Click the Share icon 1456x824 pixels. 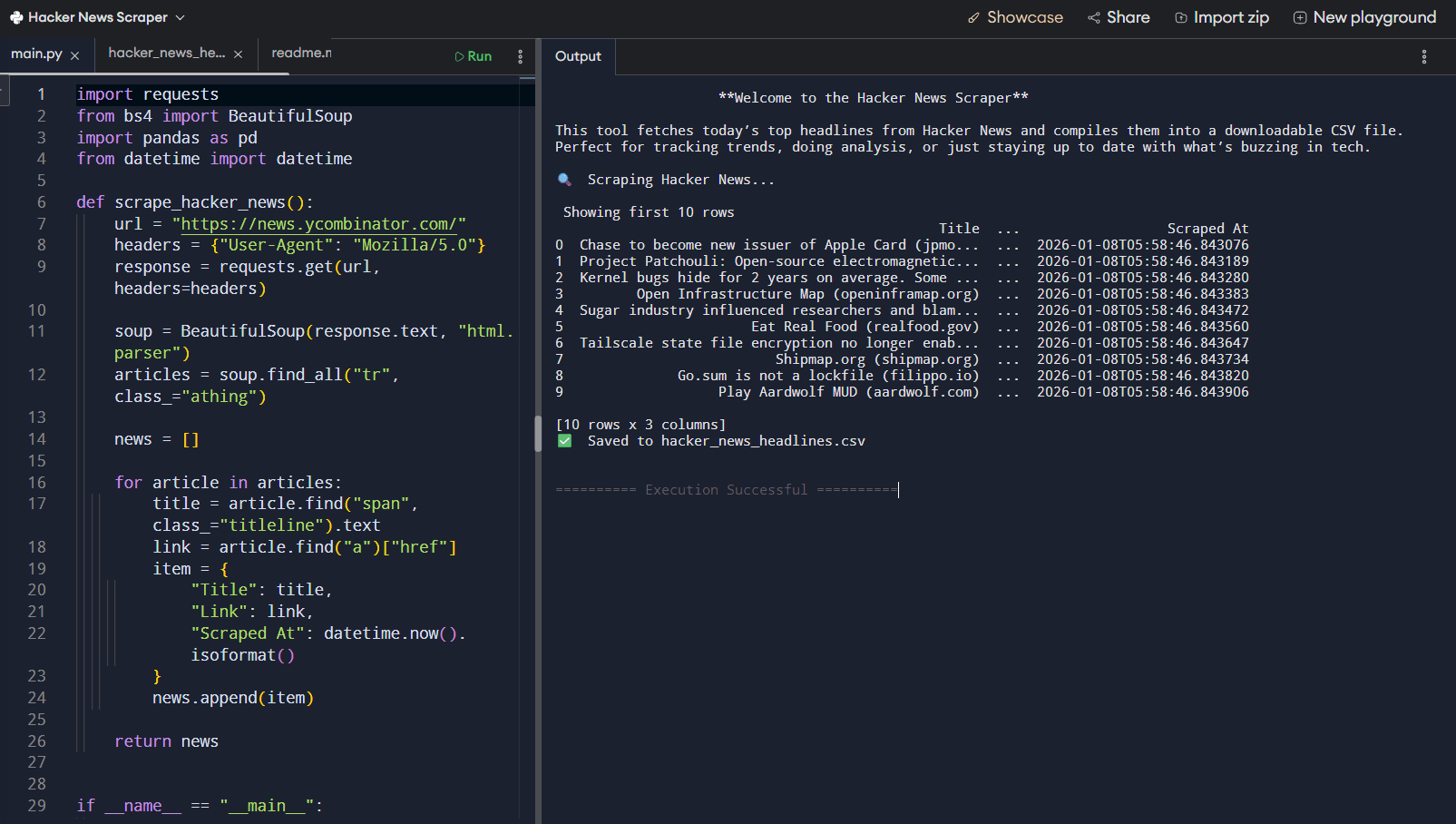click(x=1094, y=17)
